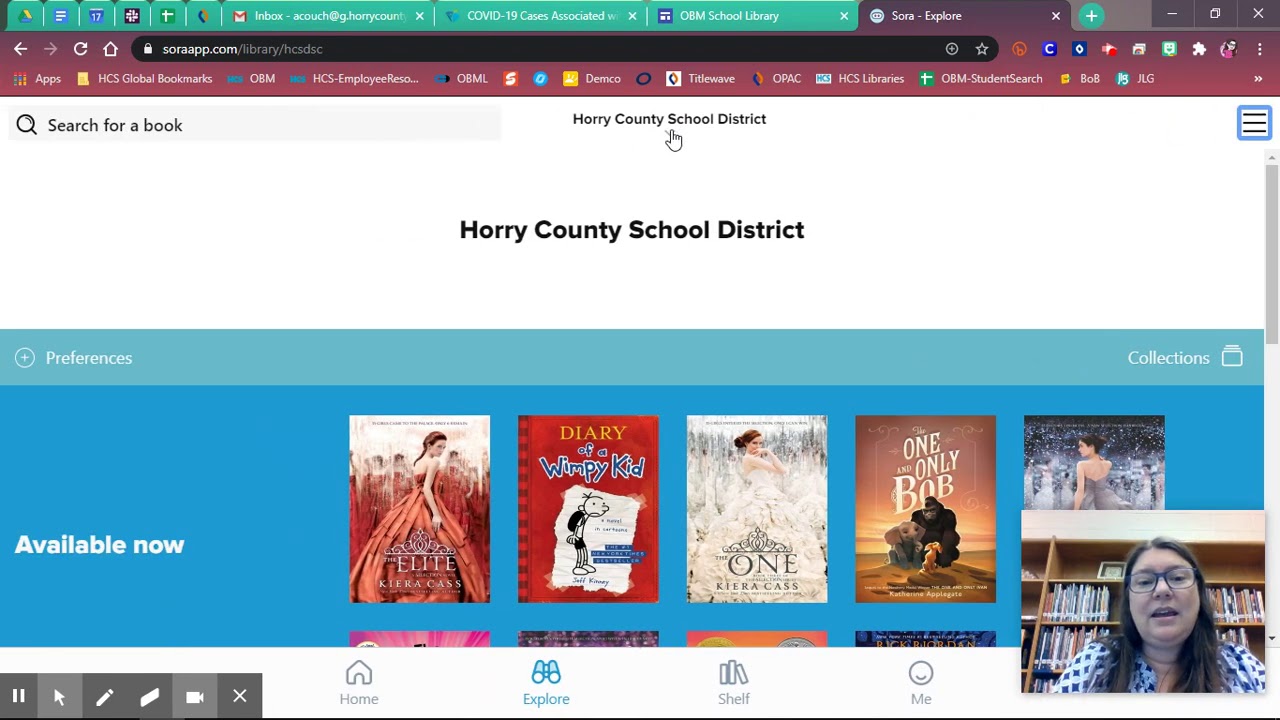Open the HCS Libraries bookmark
Screen dimensions: 1280x720
[x=860, y=79]
